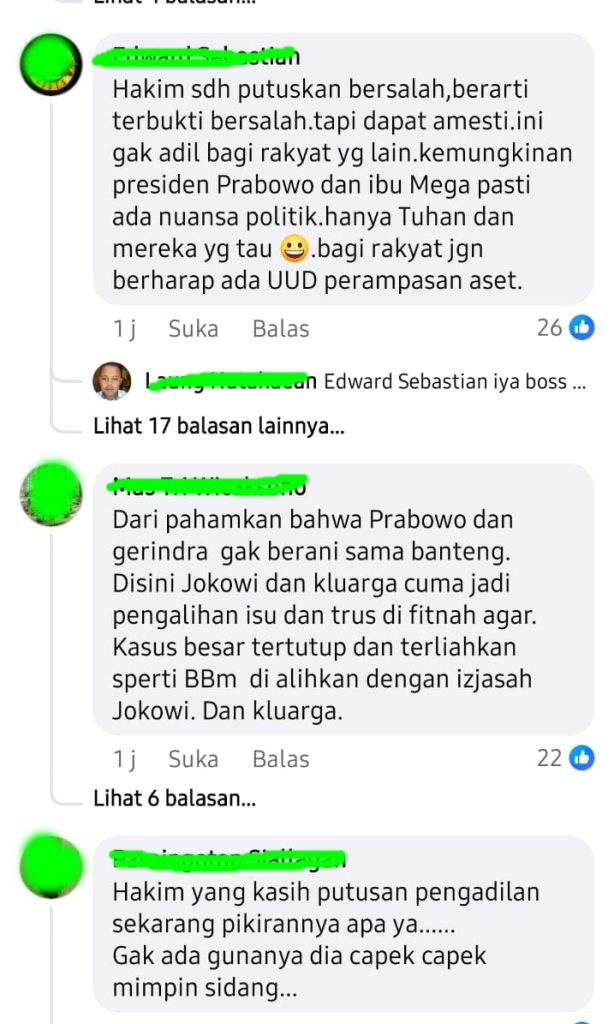Click Balas under the Prabowo dan gerindra comment

(281, 759)
